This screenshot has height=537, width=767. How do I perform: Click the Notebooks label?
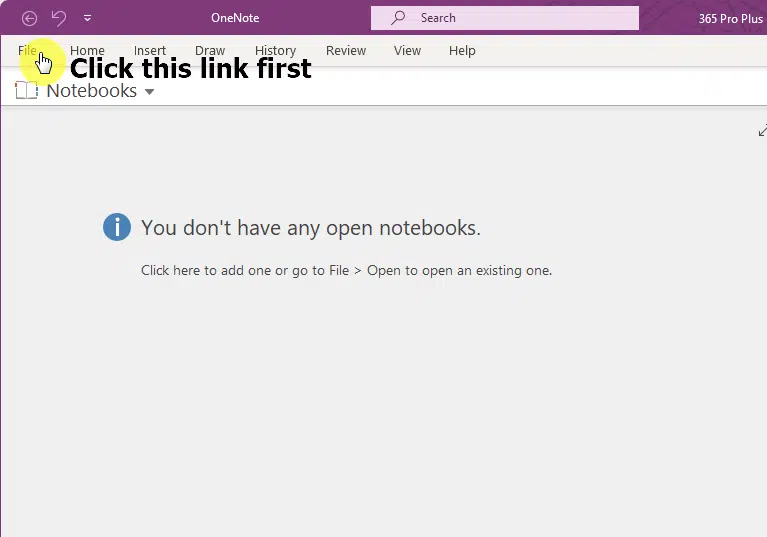tap(91, 91)
